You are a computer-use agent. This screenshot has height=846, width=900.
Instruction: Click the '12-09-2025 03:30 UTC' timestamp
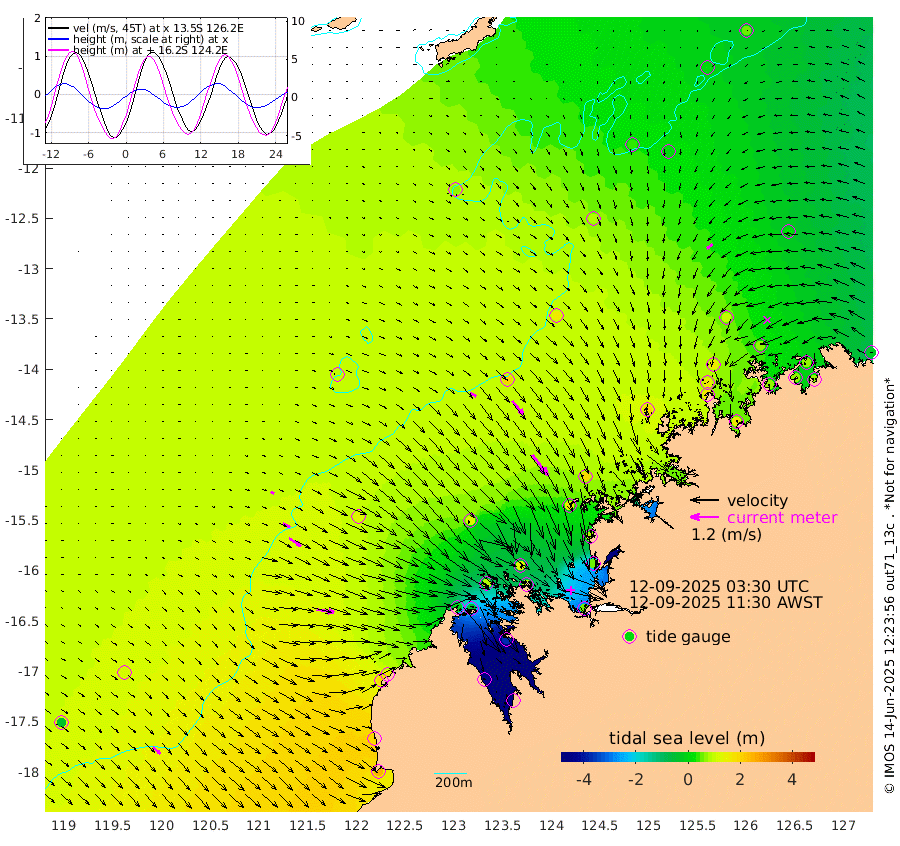tap(719, 587)
